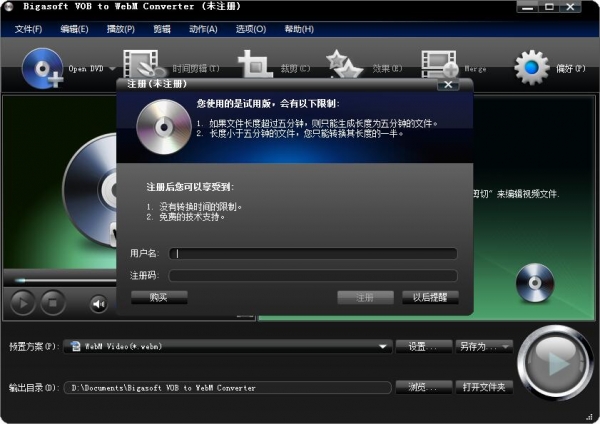Click the stop button under the preview
The height and width of the screenshot is (424, 600).
point(53,303)
